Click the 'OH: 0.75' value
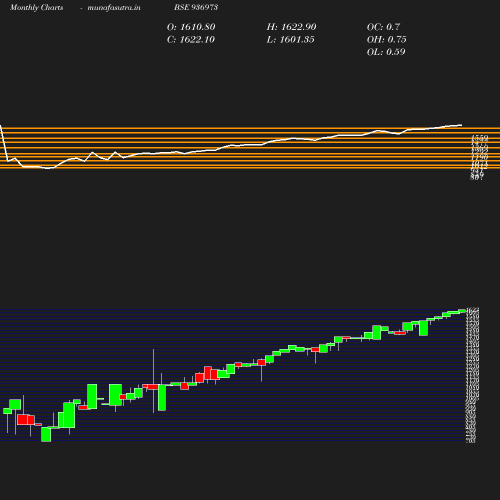 point(387,39)
